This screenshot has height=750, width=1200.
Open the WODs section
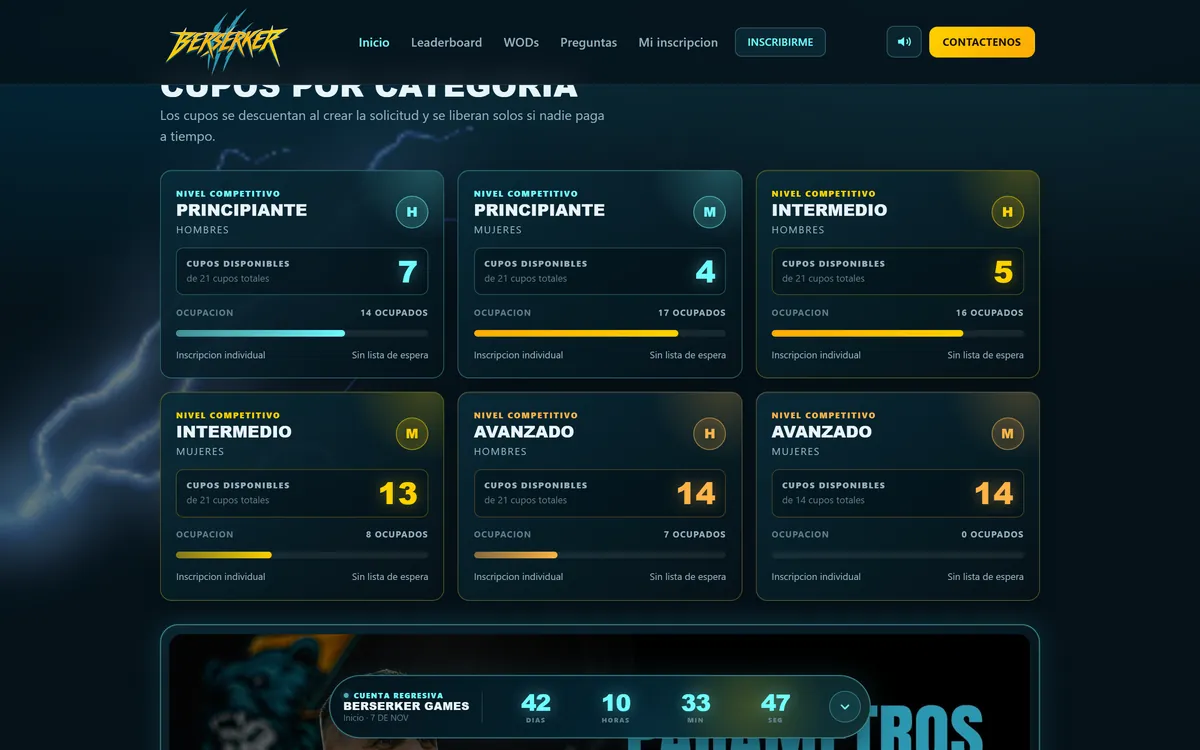(521, 42)
